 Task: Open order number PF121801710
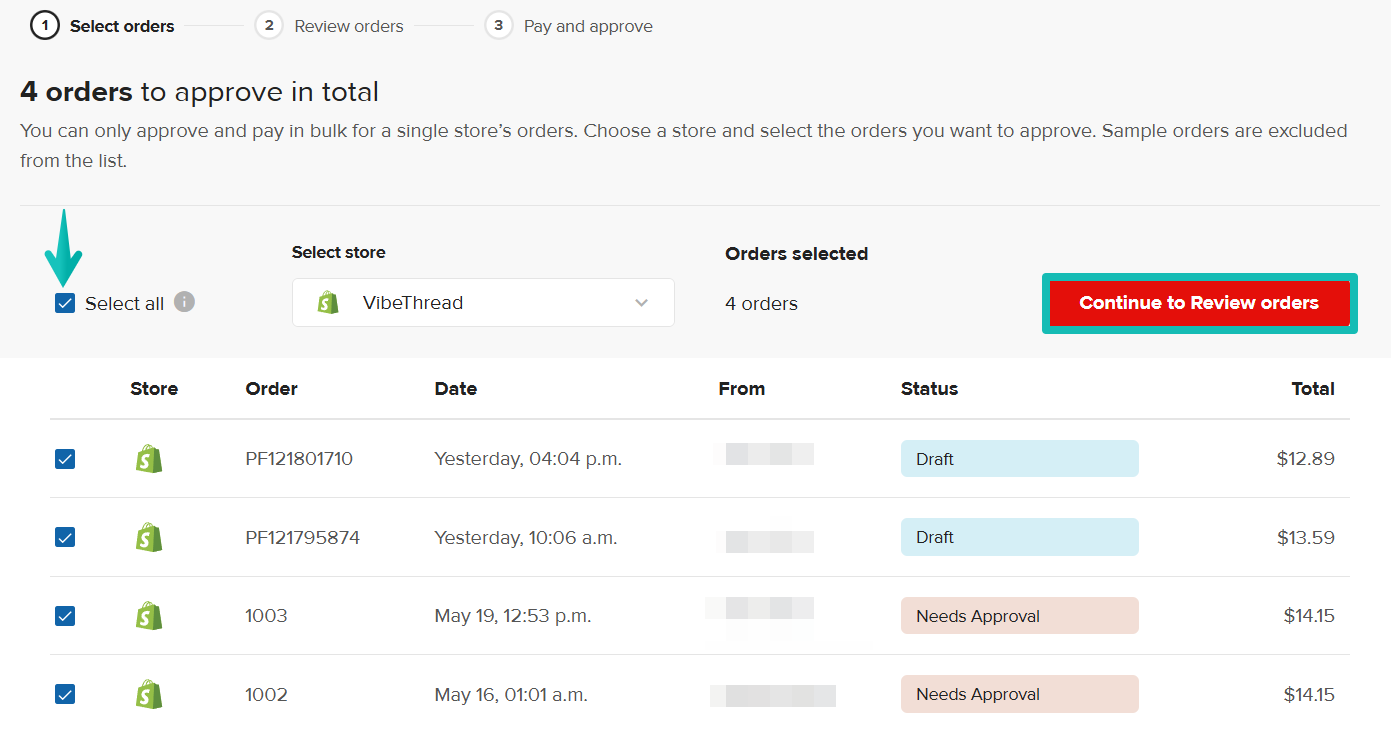tap(299, 459)
